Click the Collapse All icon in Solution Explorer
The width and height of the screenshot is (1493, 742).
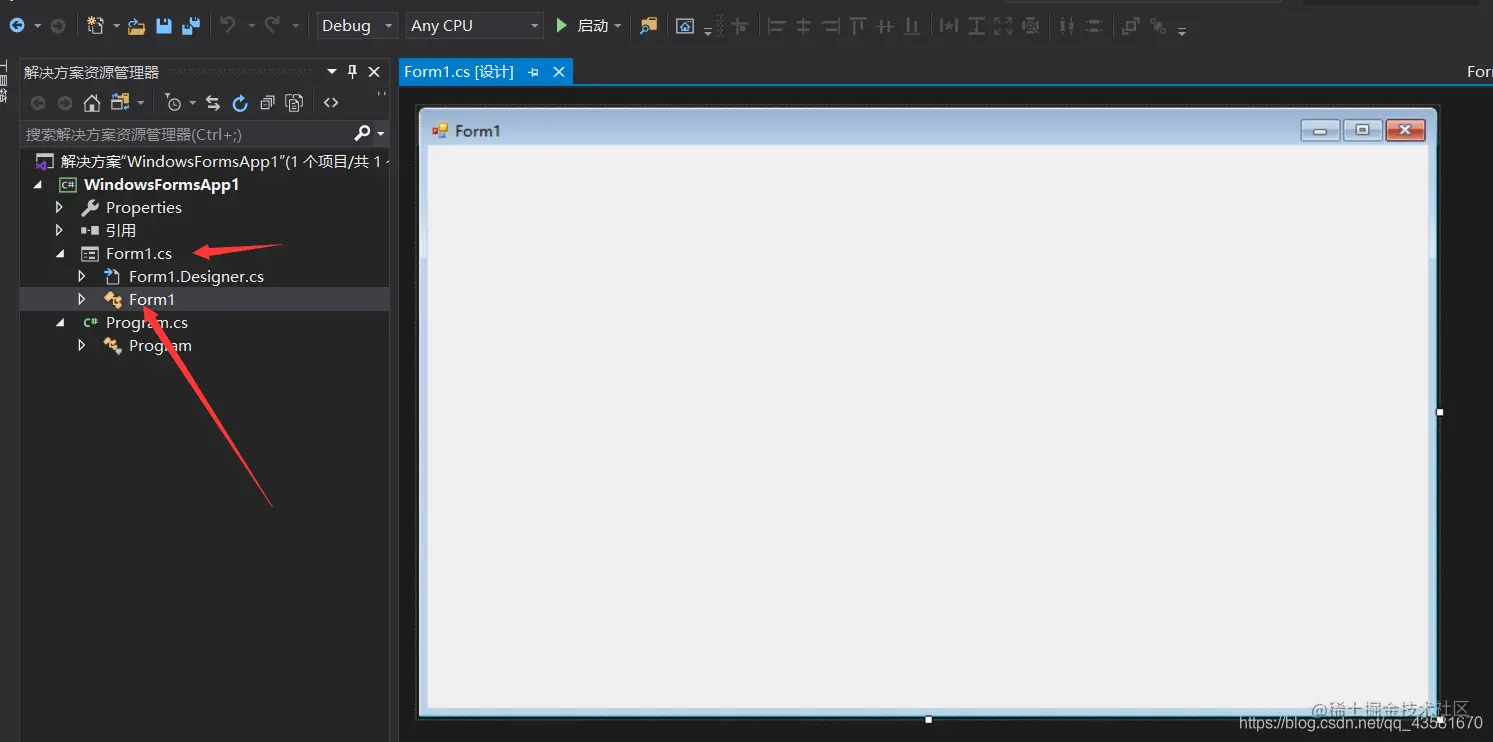267,102
